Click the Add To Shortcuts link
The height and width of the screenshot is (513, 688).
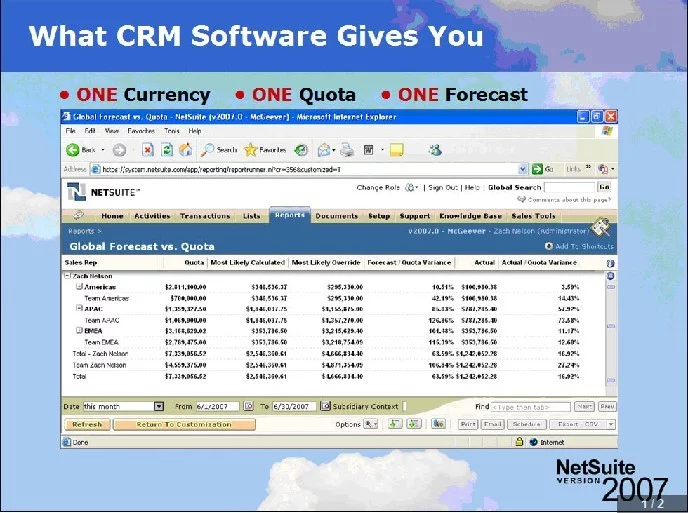coord(584,246)
